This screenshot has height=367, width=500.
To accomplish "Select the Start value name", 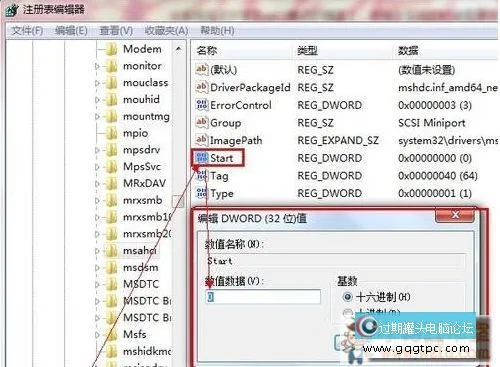I will click(x=221, y=158).
